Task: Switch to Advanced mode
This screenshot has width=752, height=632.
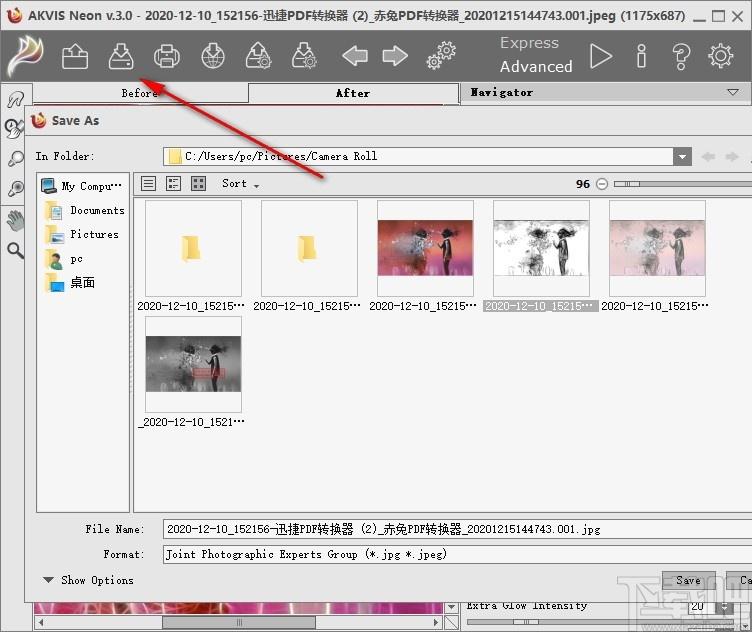Action: 536,67
